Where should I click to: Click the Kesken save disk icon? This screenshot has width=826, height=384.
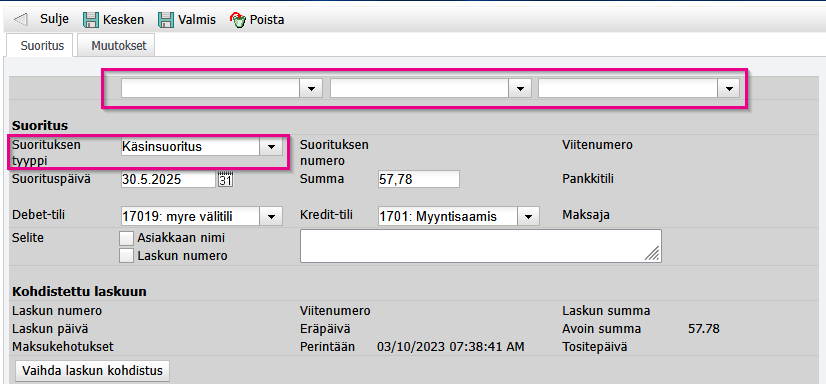point(92,20)
